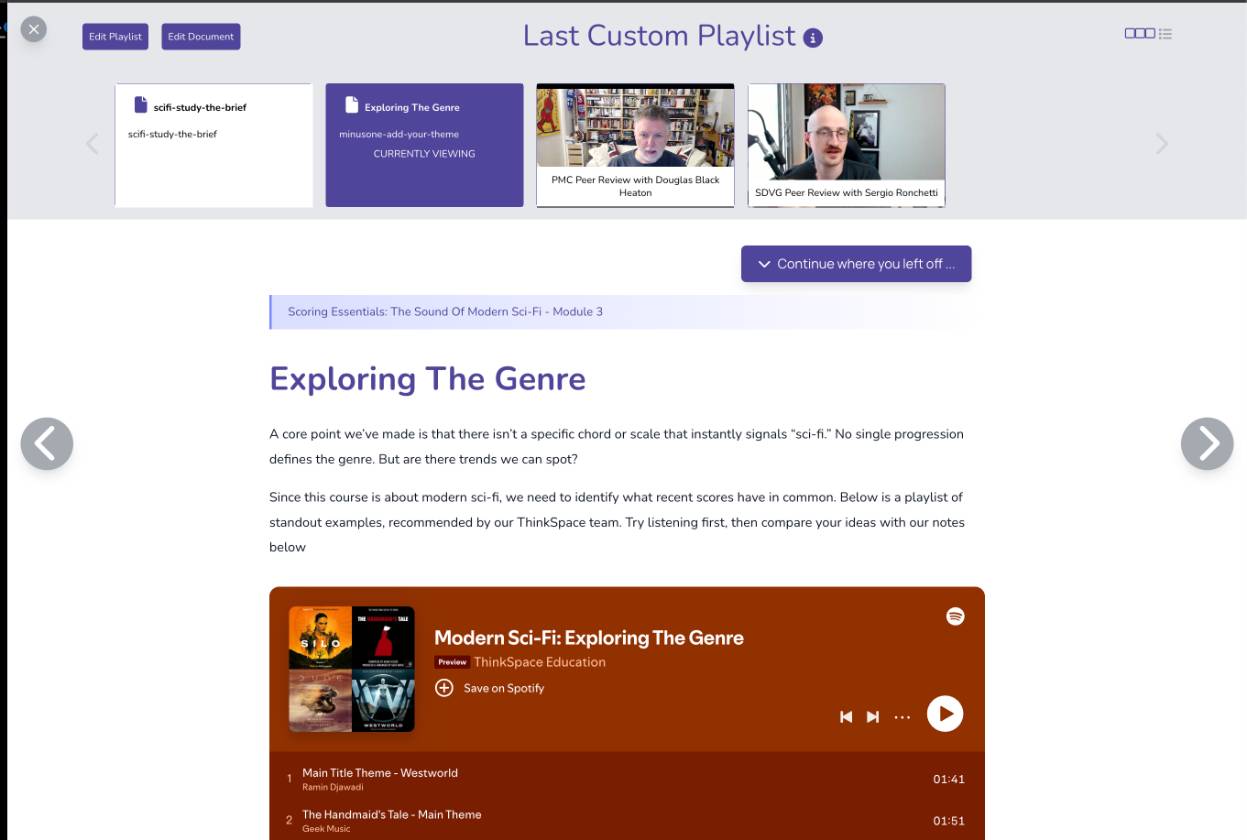Go to previous items in the playlist carousel
This screenshot has height=840, width=1247.
tap(92, 144)
